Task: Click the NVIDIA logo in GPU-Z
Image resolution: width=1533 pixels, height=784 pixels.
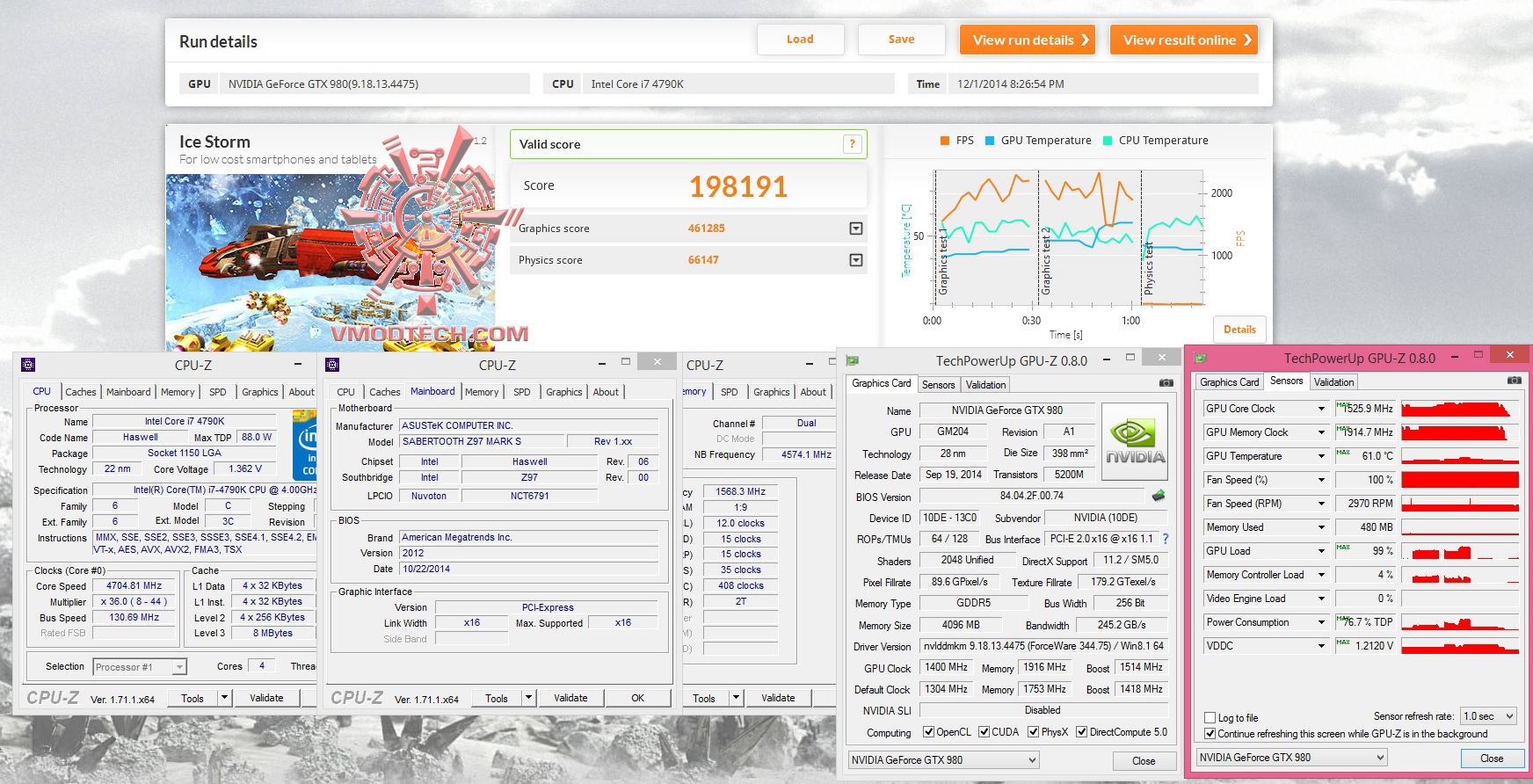Action: pos(1135,441)
